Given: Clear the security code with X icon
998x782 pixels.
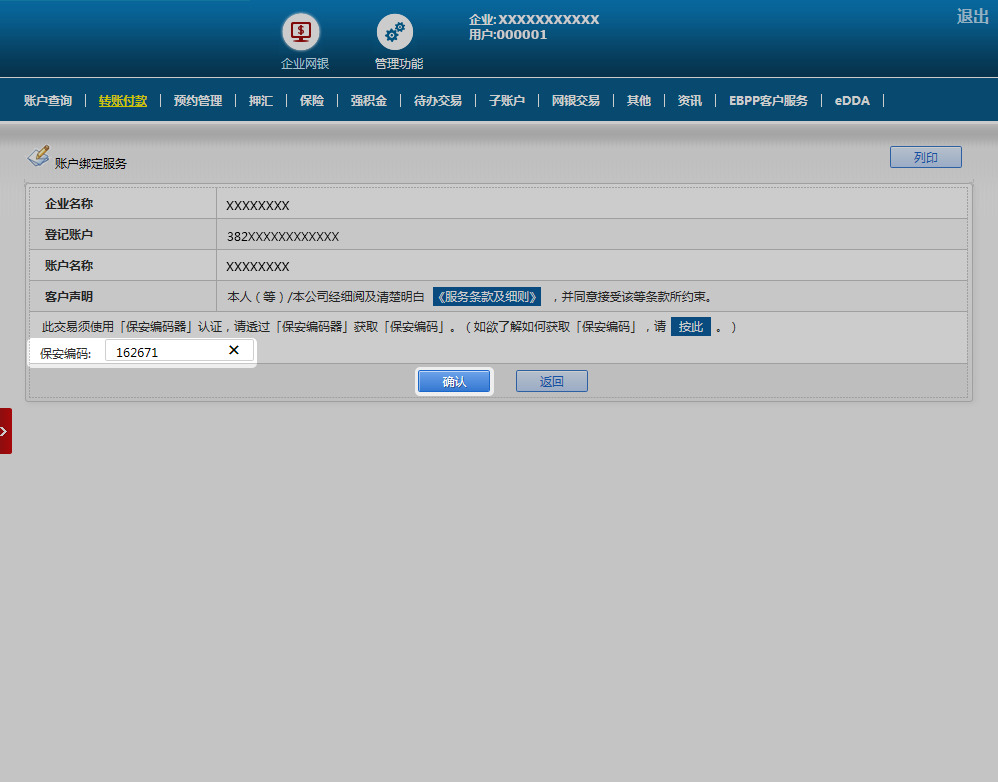Looking at the screenshot, I should (234, 350).
